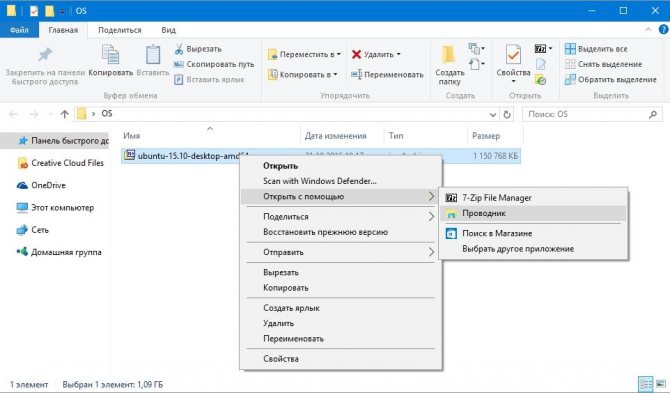The height and width of the screenshot is (393, 670).
Task: Click the Back navigation arrow
Action: 13,114
